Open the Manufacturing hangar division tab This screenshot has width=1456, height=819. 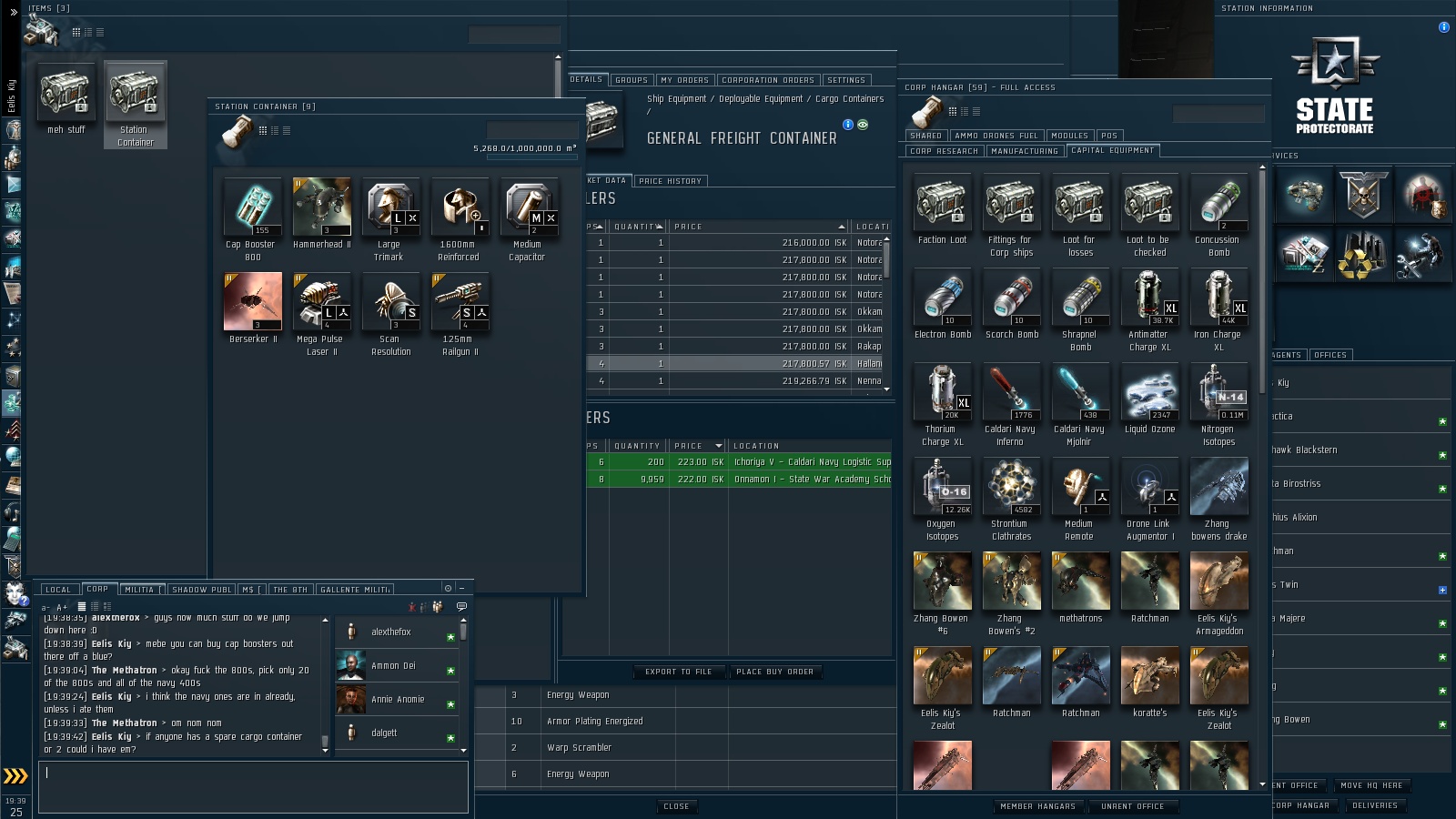click(x=1025, y=151)
